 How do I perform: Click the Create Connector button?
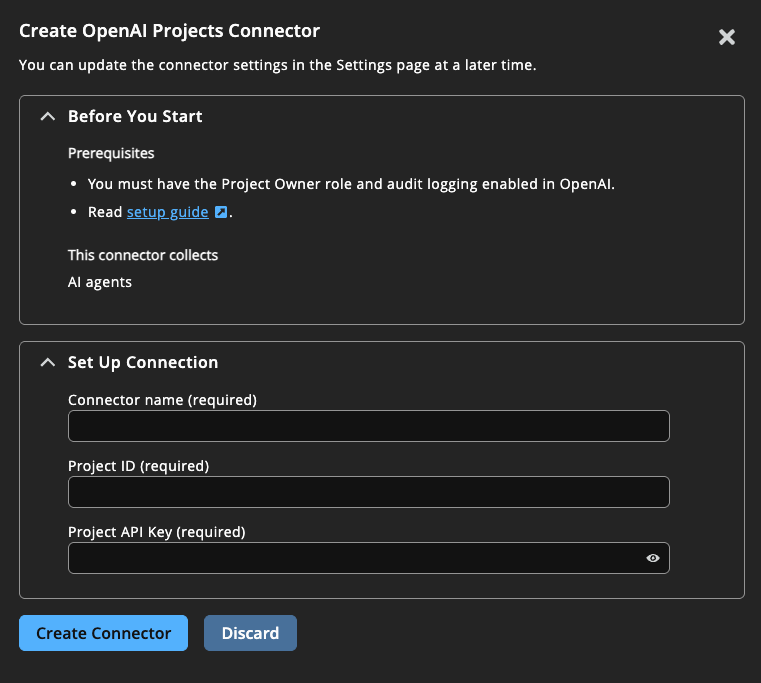pyautogui.click(x=103, y=633)
